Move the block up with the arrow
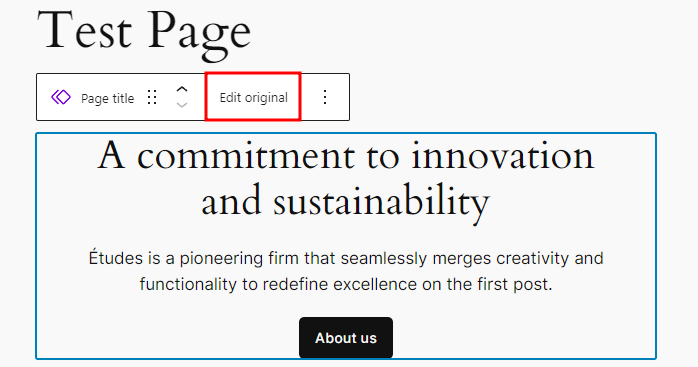This screenshot has height=367, width=698. pyautogui.click(x=182, y=89)
